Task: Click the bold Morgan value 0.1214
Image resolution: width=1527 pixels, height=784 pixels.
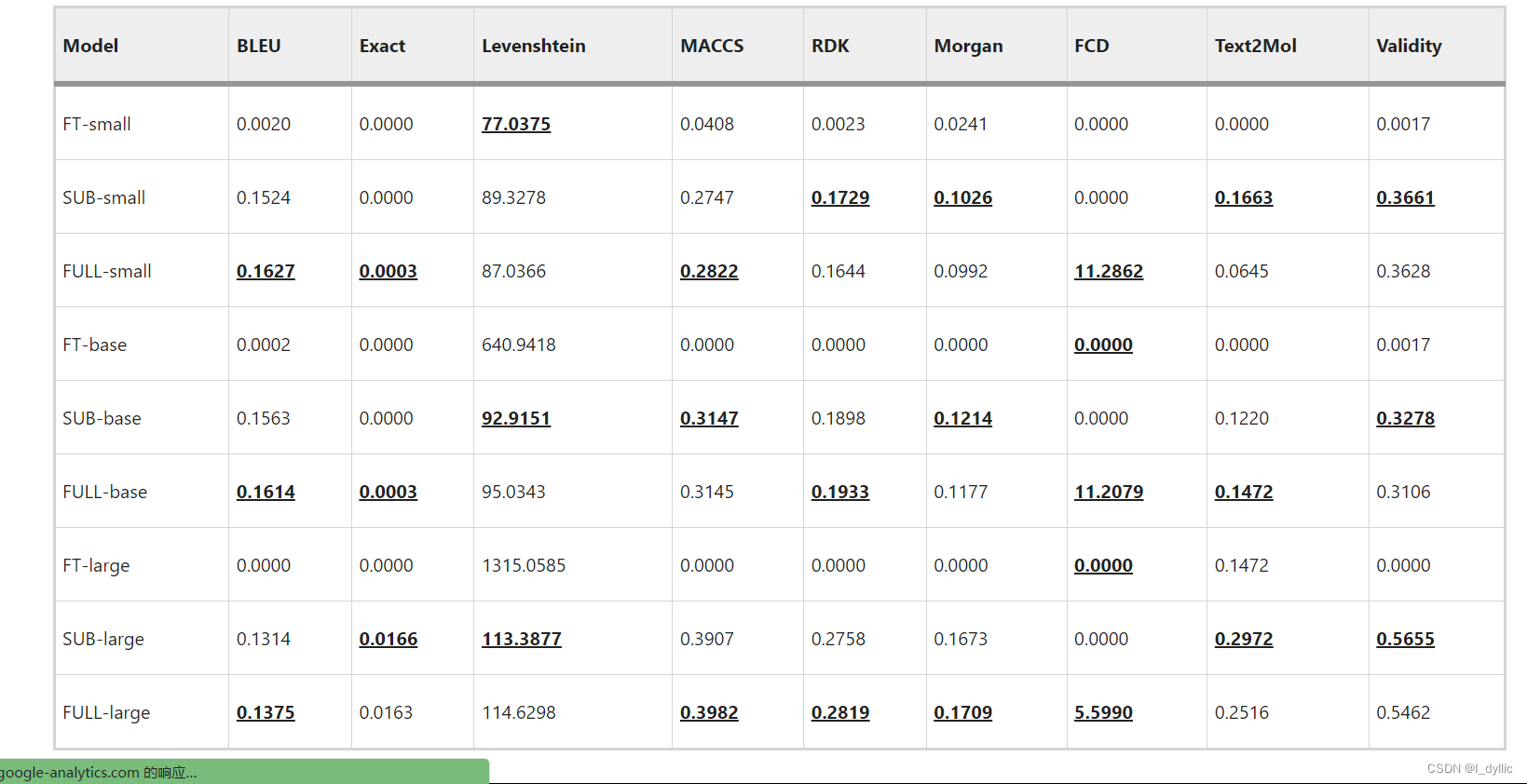Action: pyautogui.click(x=963, y=418)
